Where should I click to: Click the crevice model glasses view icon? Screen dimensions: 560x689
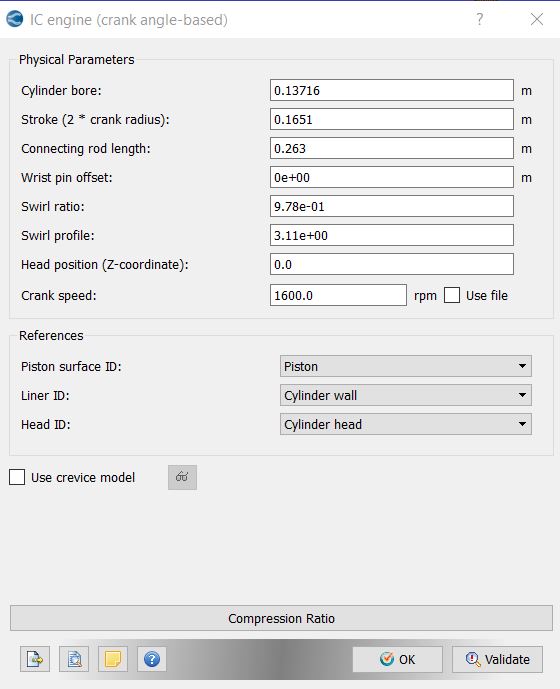182,477
